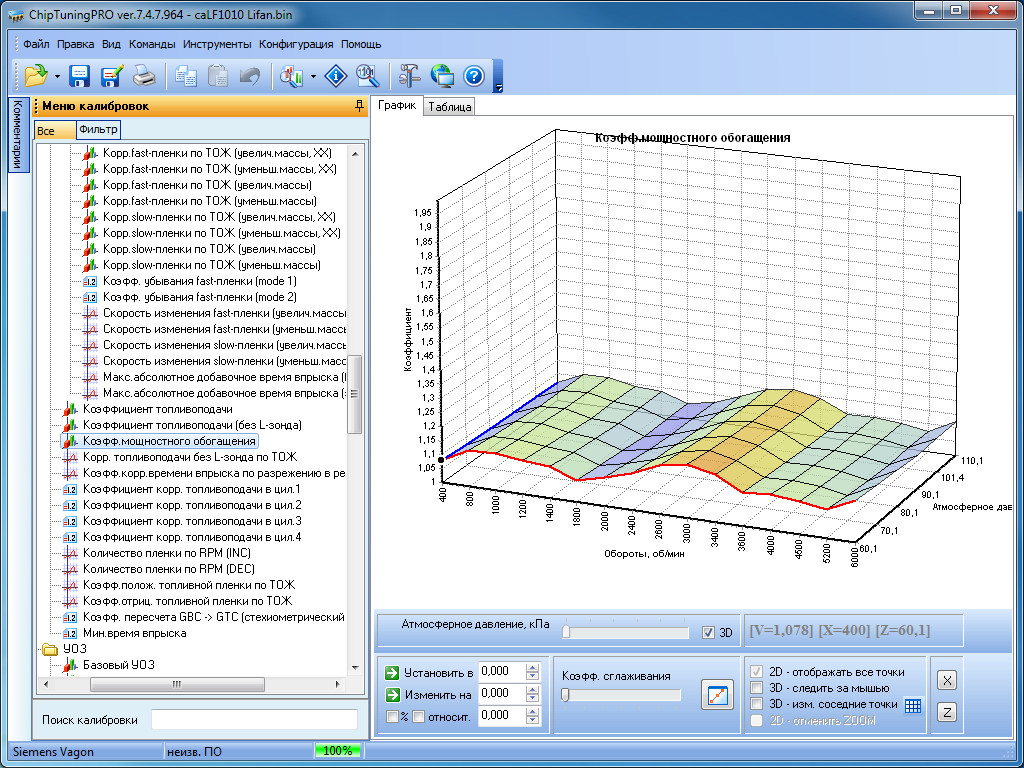The height and width of the screenshot is (768, 1024).
Task: Open the dropdown arrow next to open folder icon
Action: (57, 76)
